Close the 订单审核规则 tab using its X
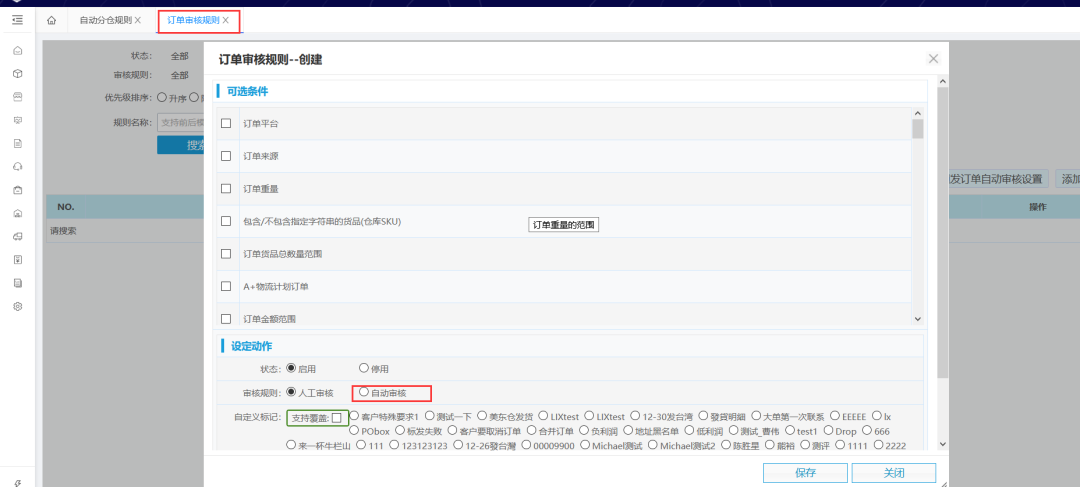1080x487 pixels. [x=226, y=20]
